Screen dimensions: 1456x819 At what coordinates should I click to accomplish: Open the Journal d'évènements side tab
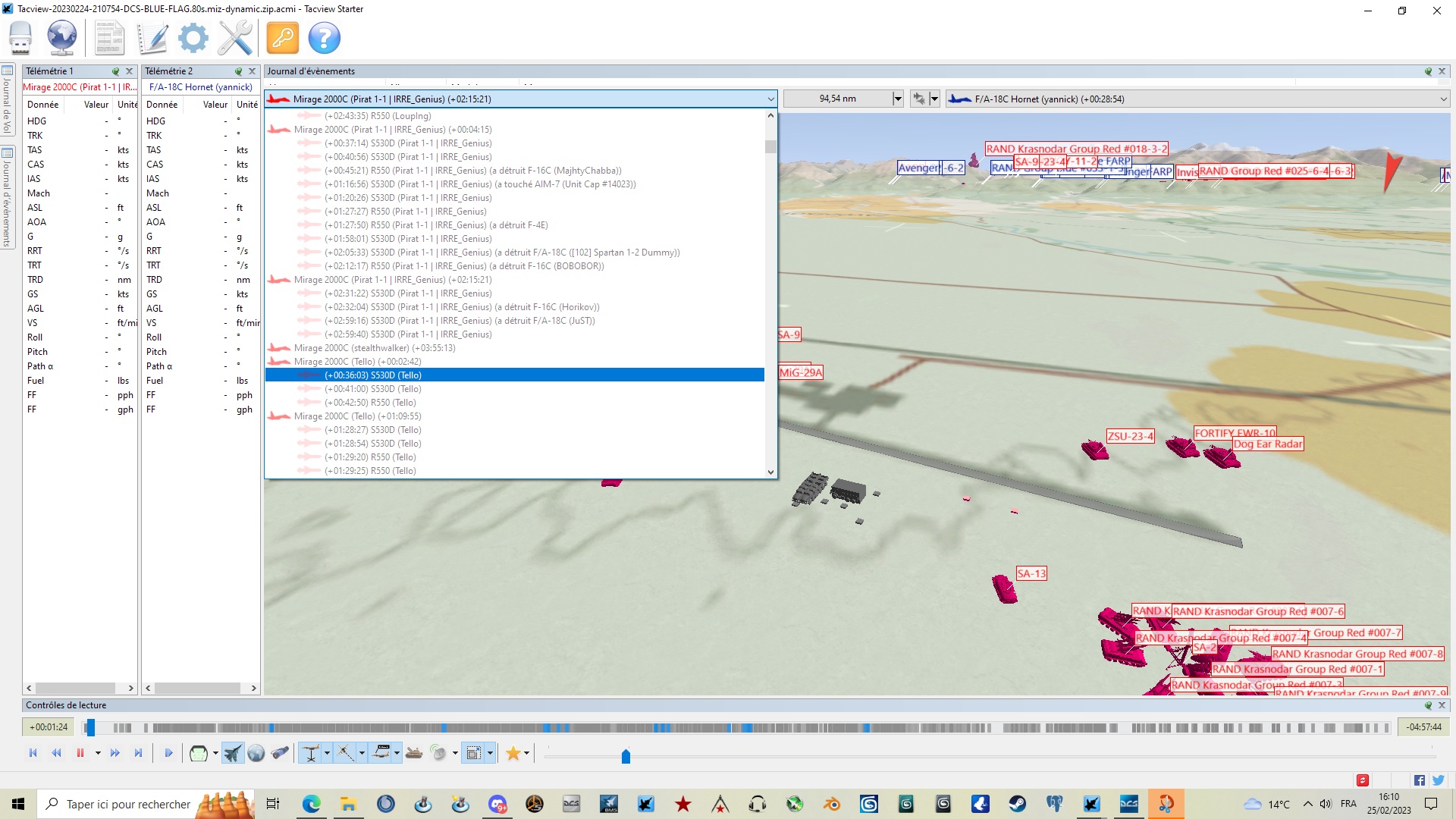(7, 197)
